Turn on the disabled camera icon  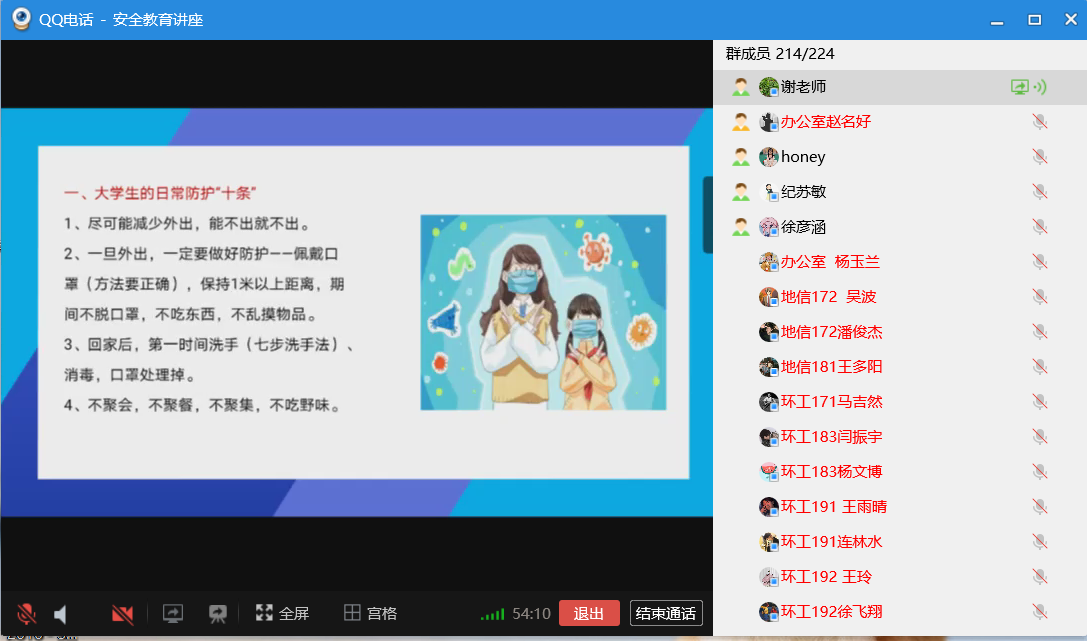click(x=123, y=613)
